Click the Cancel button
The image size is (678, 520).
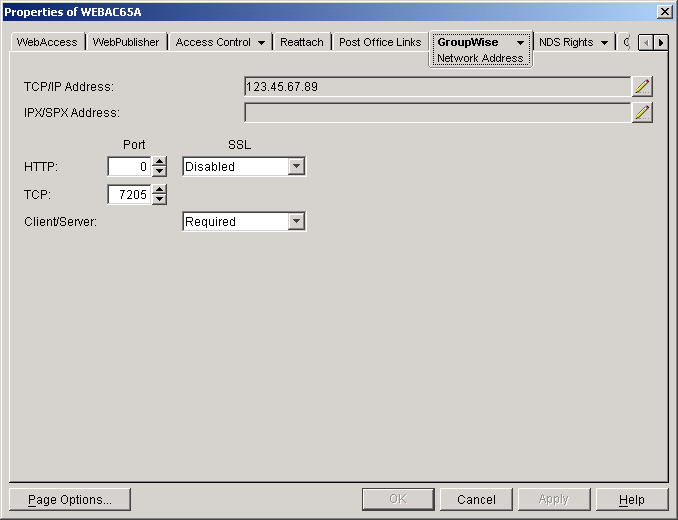click(476, 500)
